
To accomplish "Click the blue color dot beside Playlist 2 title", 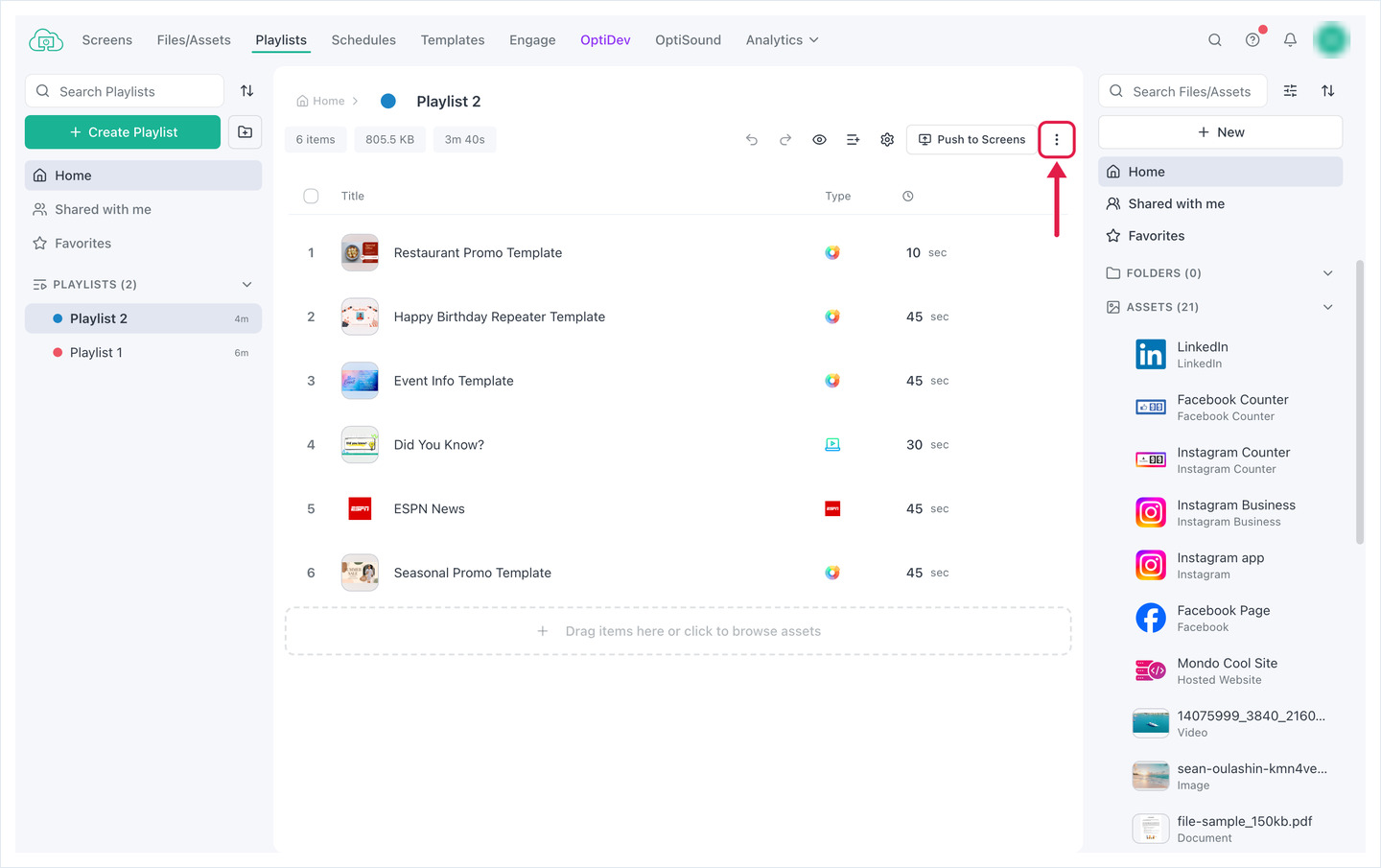I will tap(388, 101).
